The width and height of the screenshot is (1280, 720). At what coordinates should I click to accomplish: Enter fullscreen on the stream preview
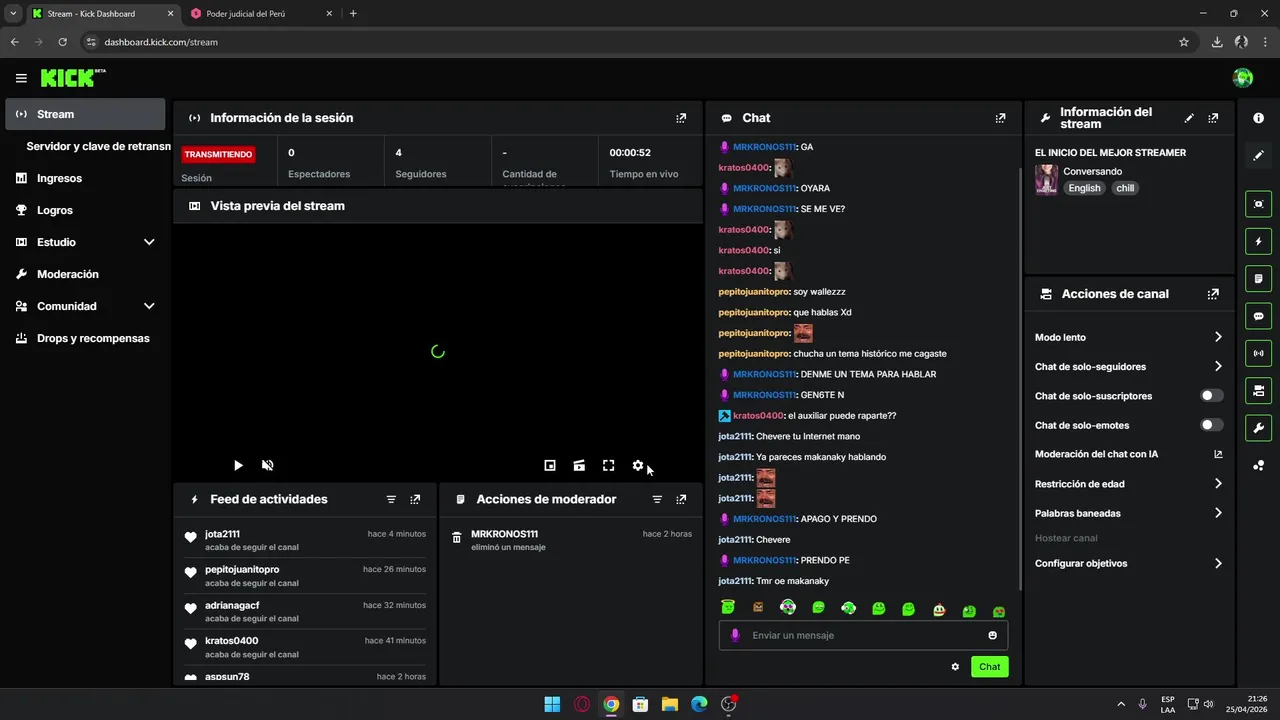608,465
